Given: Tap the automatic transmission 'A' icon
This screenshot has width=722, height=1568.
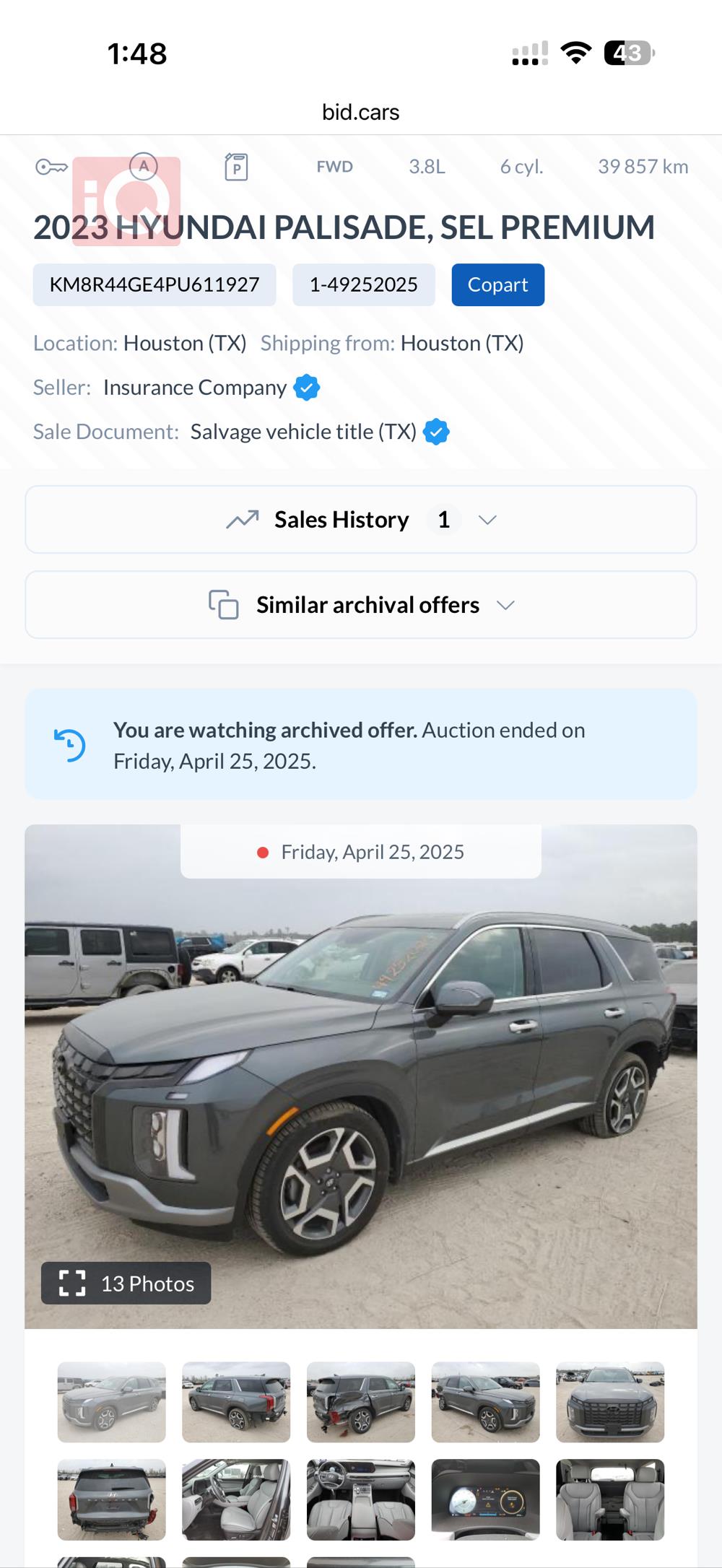Looking at the screenshot, I should (144, 167).
